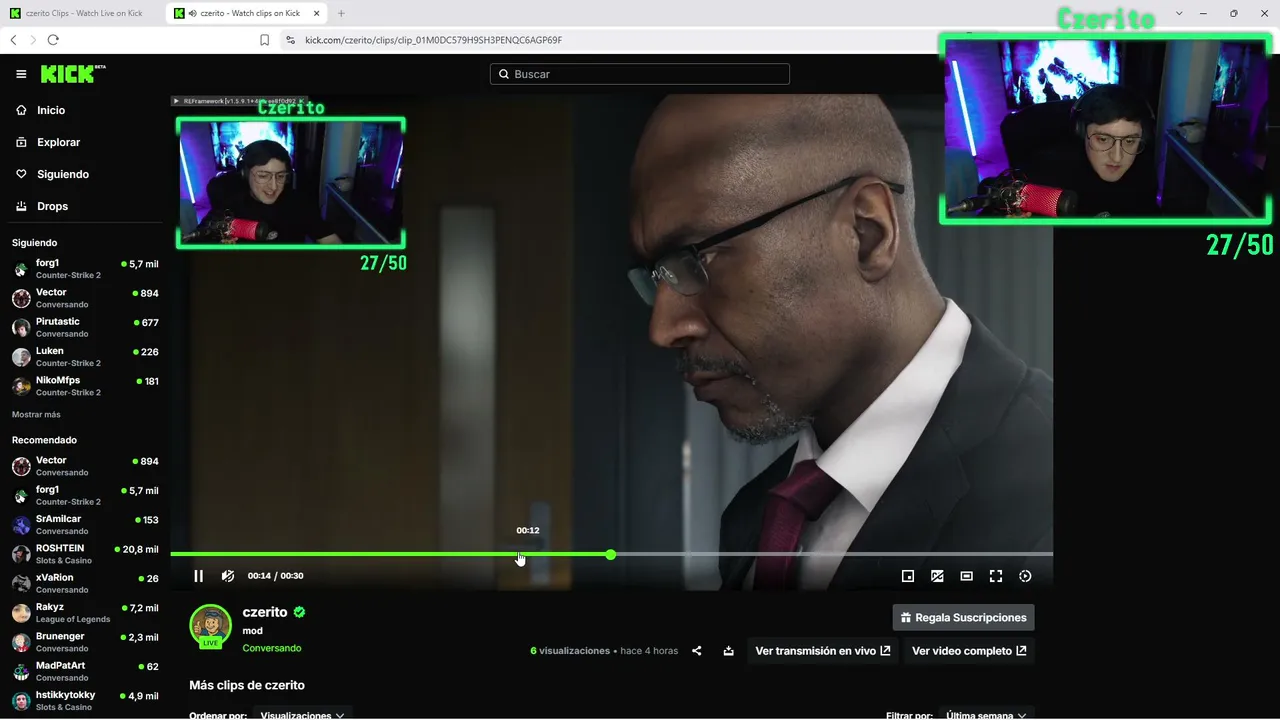
Task: Click the kick.com address bar URL
Action: [433, 40]
